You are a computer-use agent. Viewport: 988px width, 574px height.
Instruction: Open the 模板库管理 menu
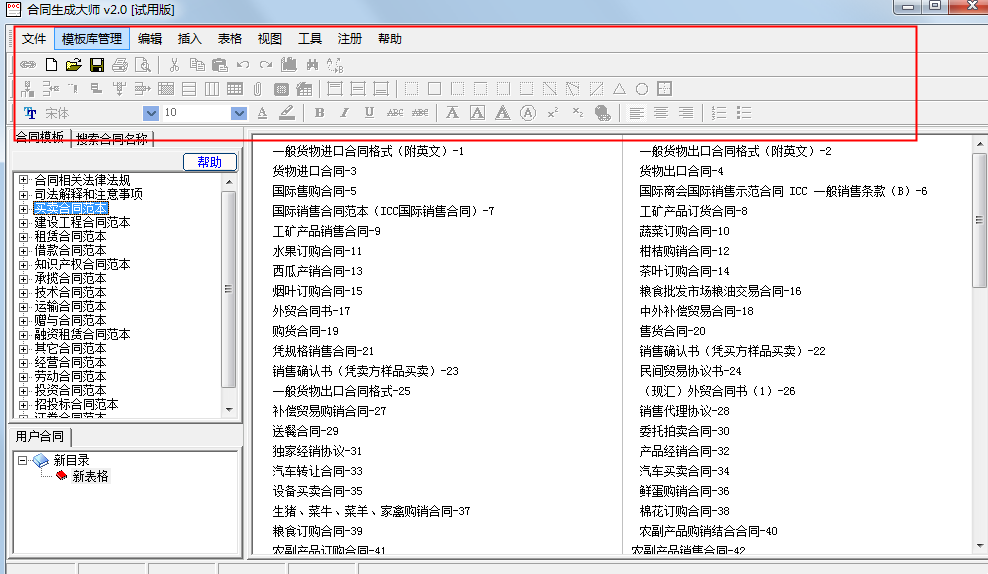(x=92, y=39)
